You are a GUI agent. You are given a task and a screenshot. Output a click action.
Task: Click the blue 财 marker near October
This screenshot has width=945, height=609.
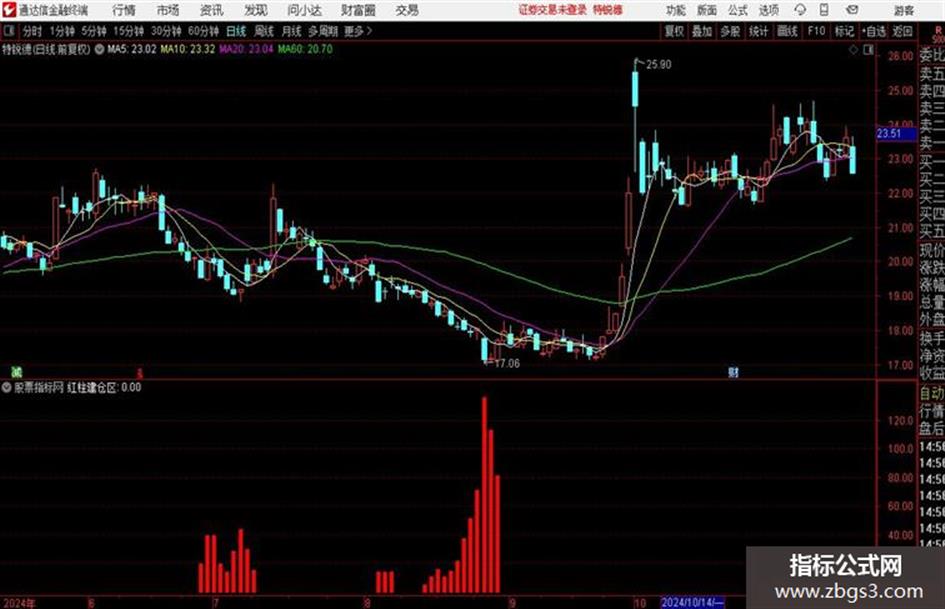click(733, 372)
